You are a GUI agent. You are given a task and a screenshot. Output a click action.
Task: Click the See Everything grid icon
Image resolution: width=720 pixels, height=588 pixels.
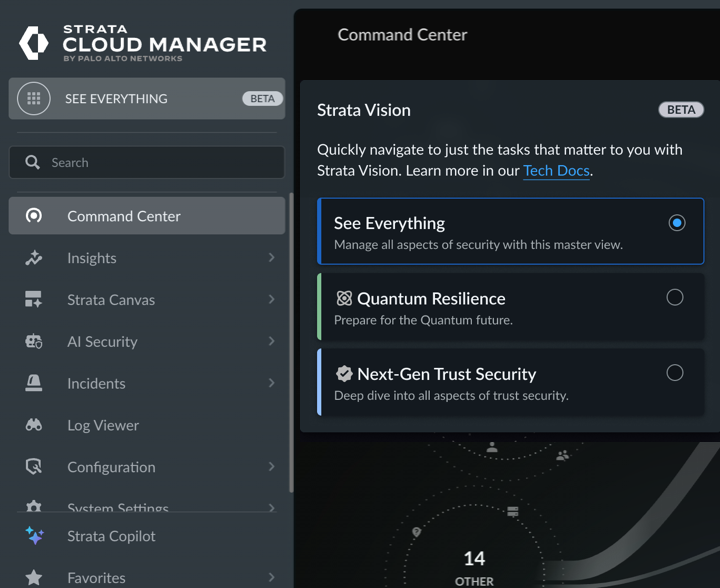tap(34, 98)
